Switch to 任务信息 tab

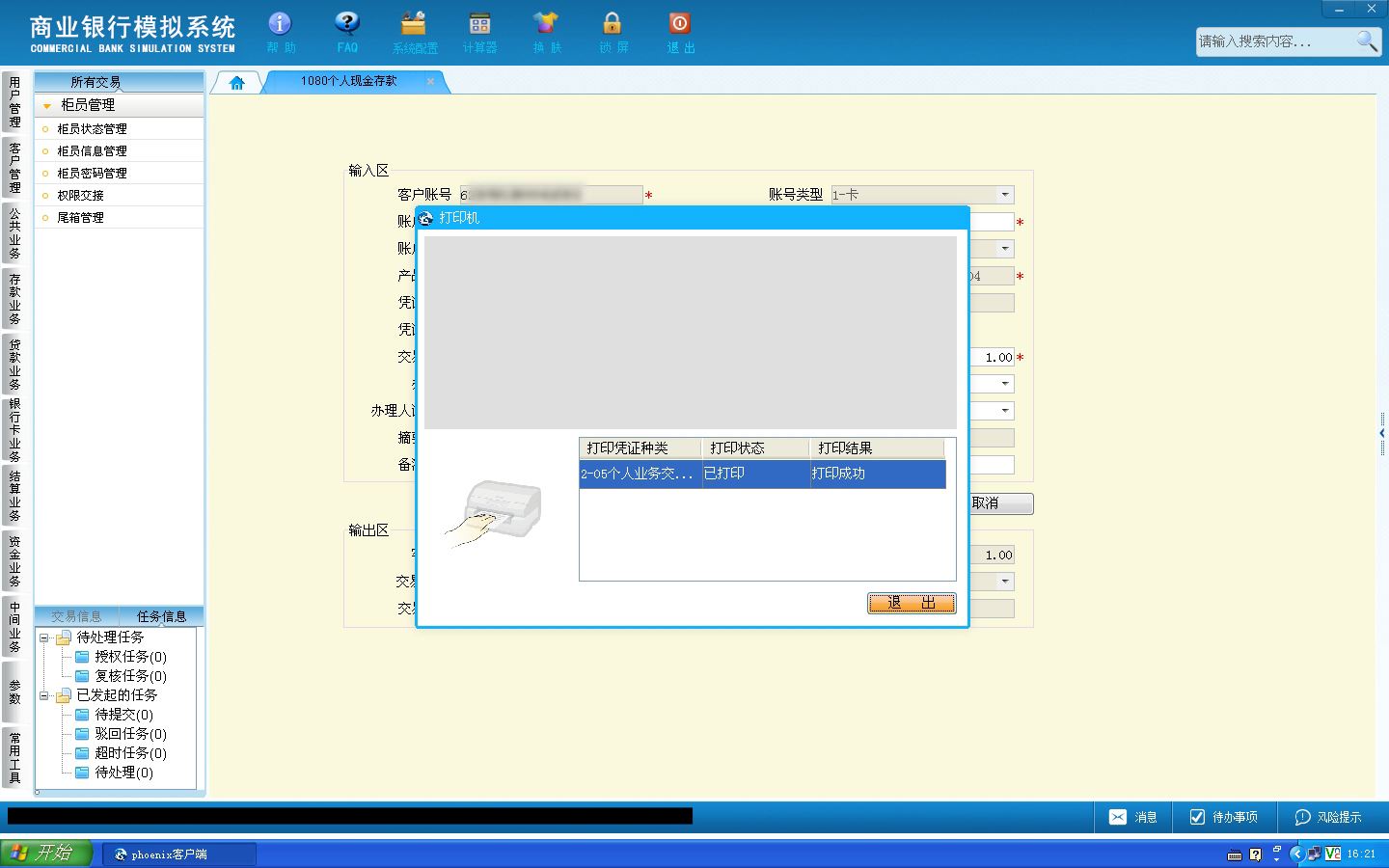click(x=161, y=616)
